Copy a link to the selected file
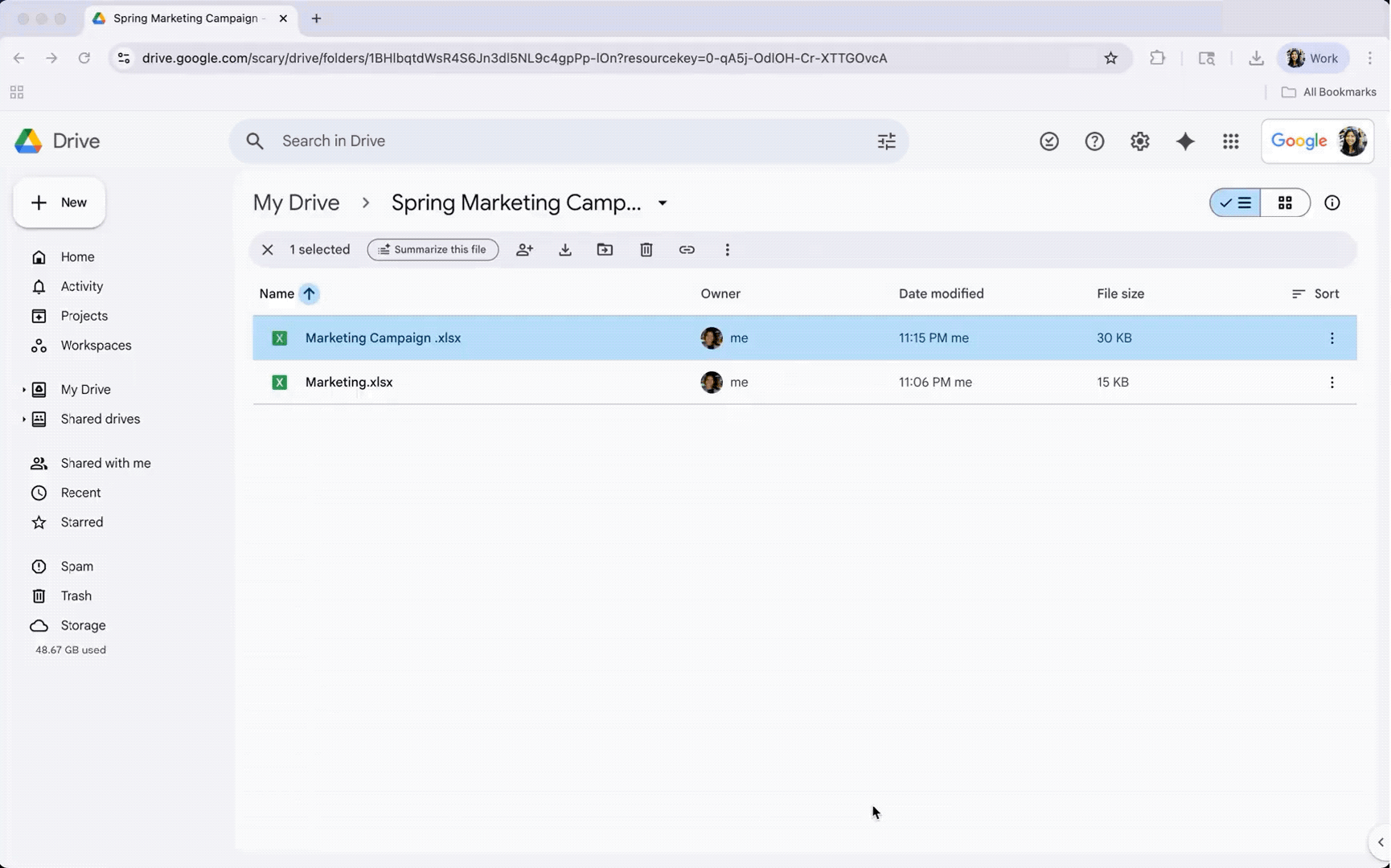1391x868 pixels. (687, 249)
